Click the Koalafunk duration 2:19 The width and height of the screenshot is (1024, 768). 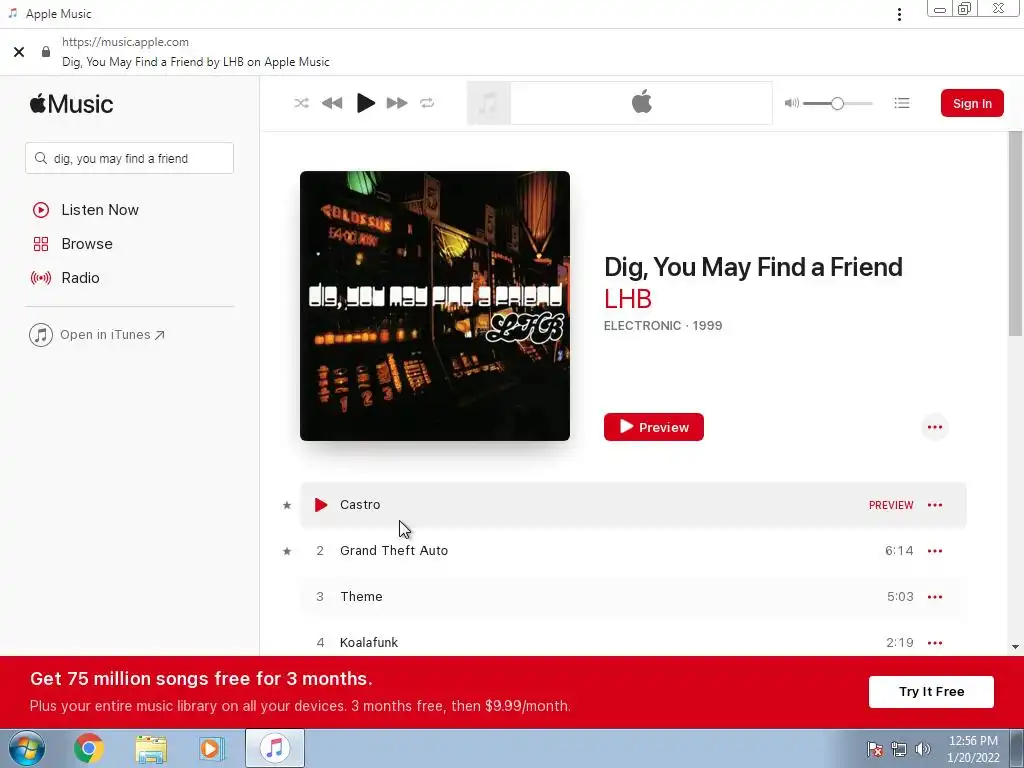pyautogui.click(x=900, y=642)
